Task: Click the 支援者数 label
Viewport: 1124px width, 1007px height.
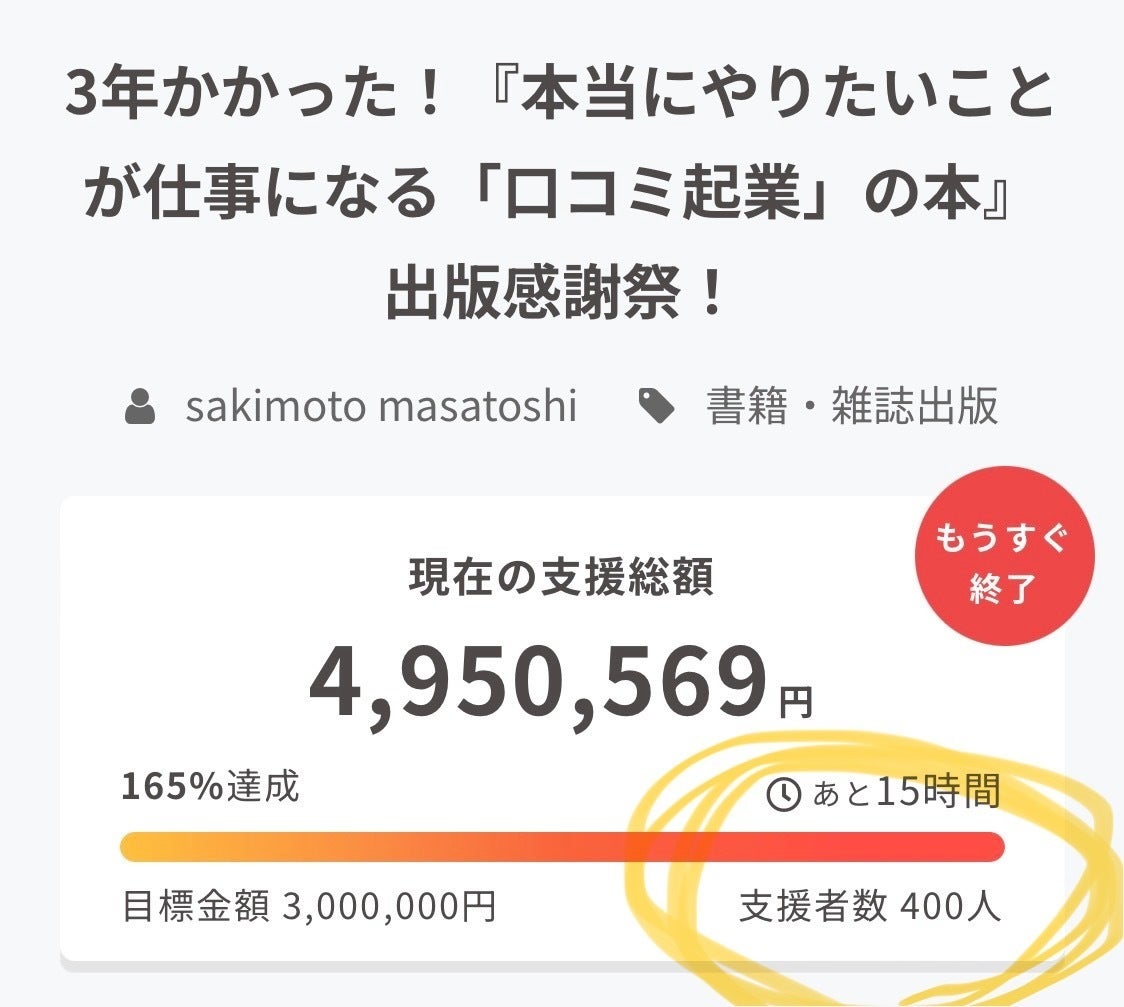Action: (x=813, y=907)
